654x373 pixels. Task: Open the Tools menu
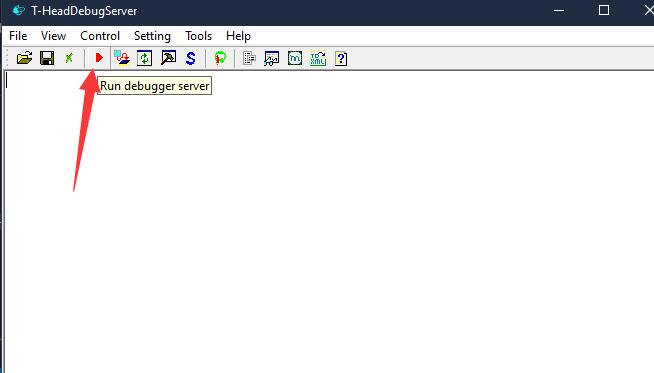pos(199,36)
